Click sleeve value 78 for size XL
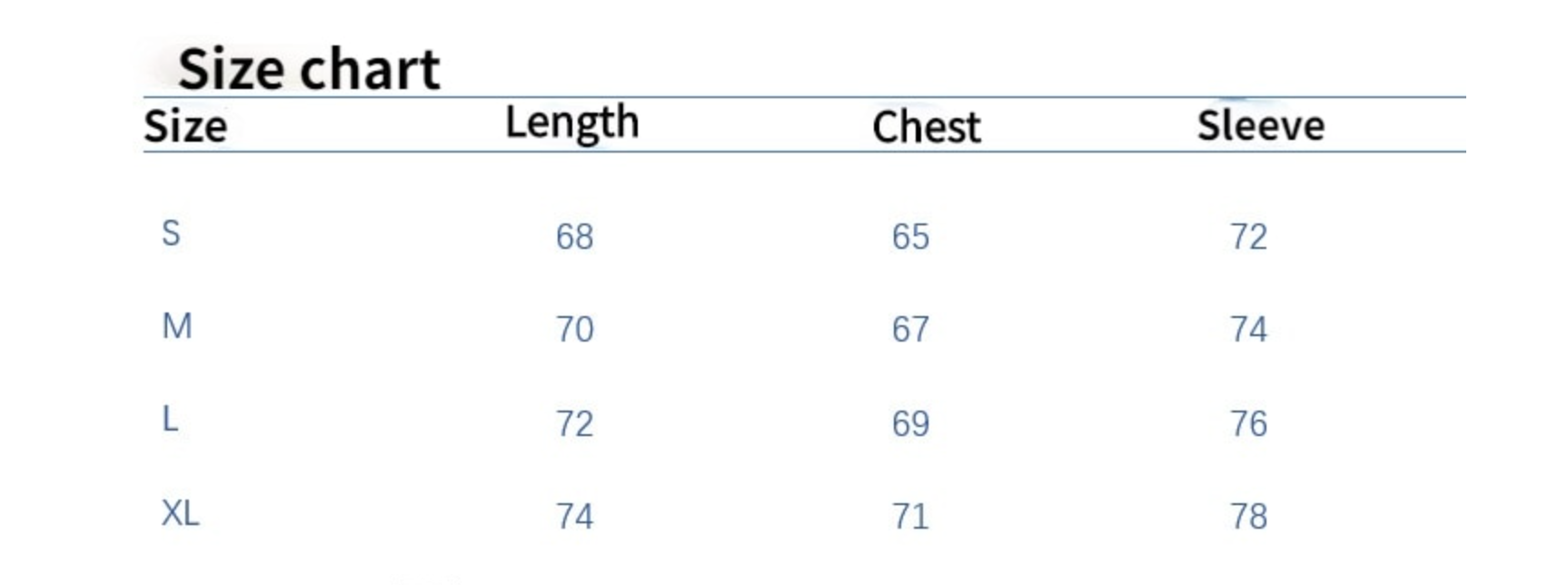 [x=1248, y=517]
